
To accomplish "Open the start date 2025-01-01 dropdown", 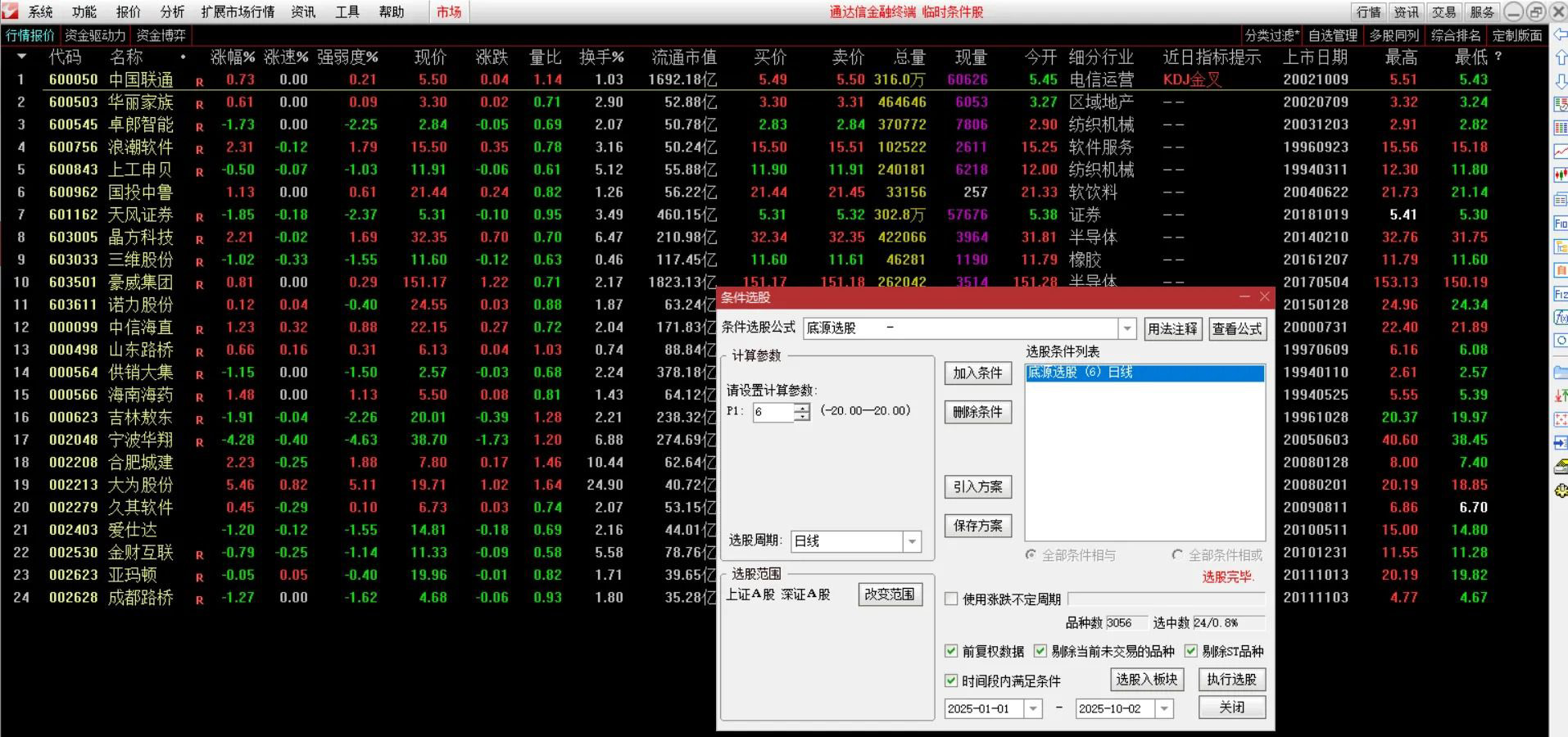I will click(1032, 708).
